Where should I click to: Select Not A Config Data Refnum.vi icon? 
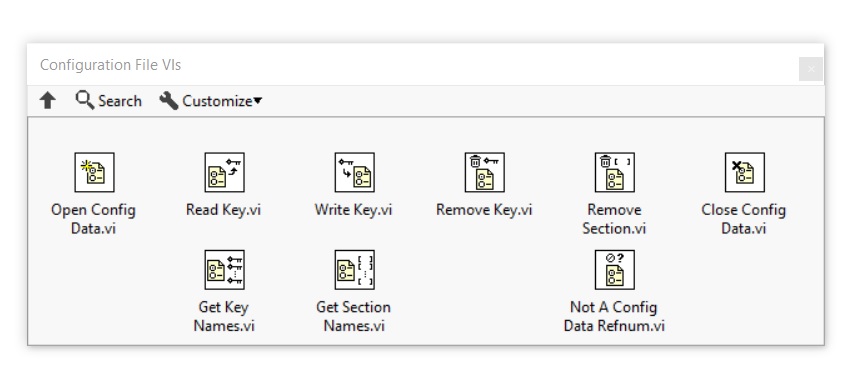coord(615,269)
